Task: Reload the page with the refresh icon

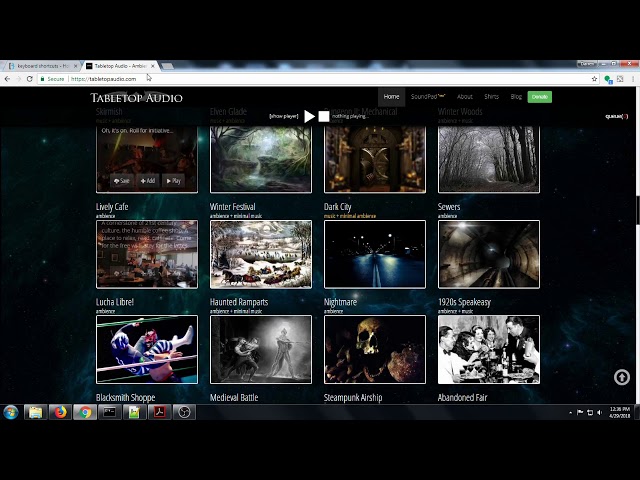Action: click(29, 79)
